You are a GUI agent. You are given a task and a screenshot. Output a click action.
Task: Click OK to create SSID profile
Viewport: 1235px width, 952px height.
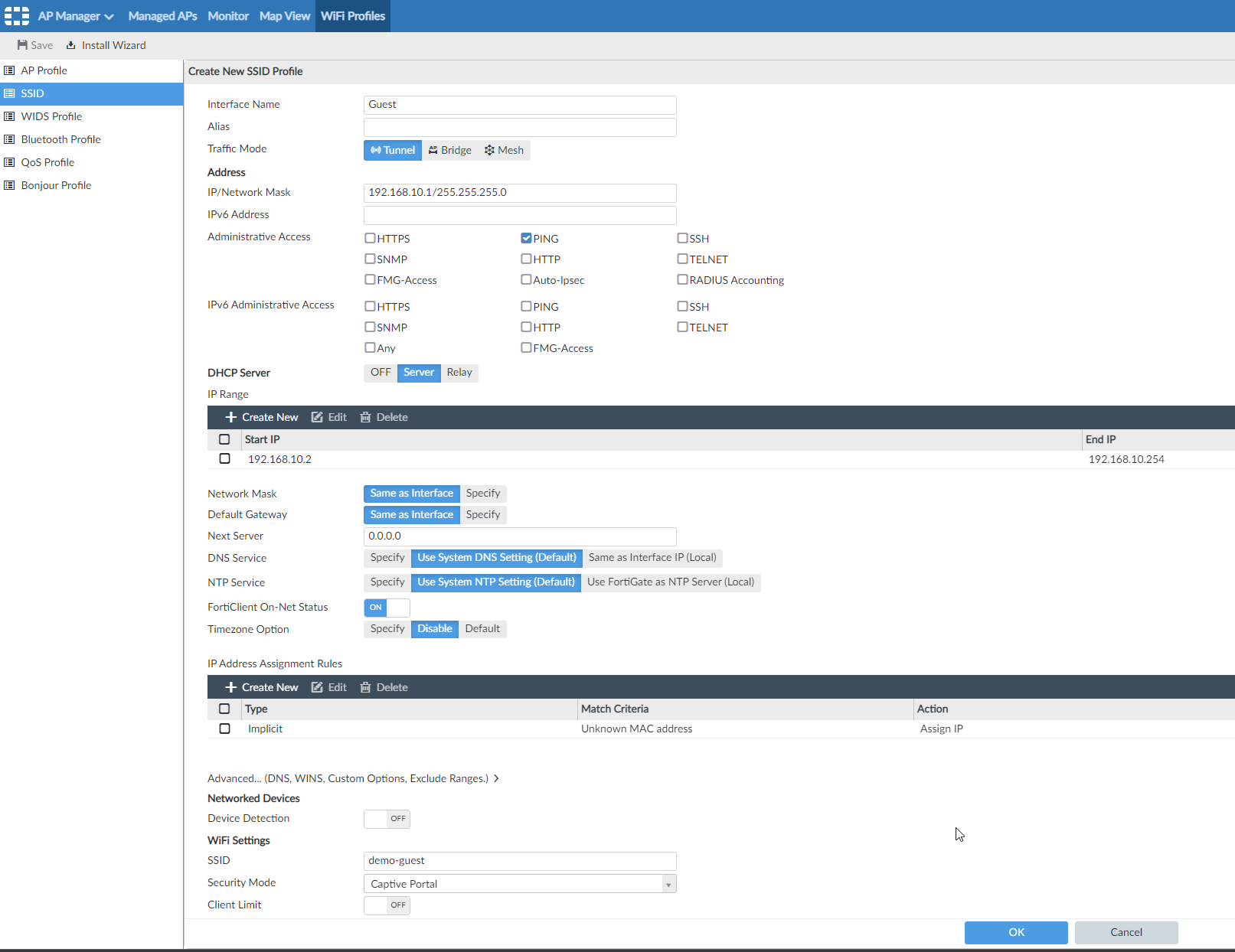(1015, 932)
